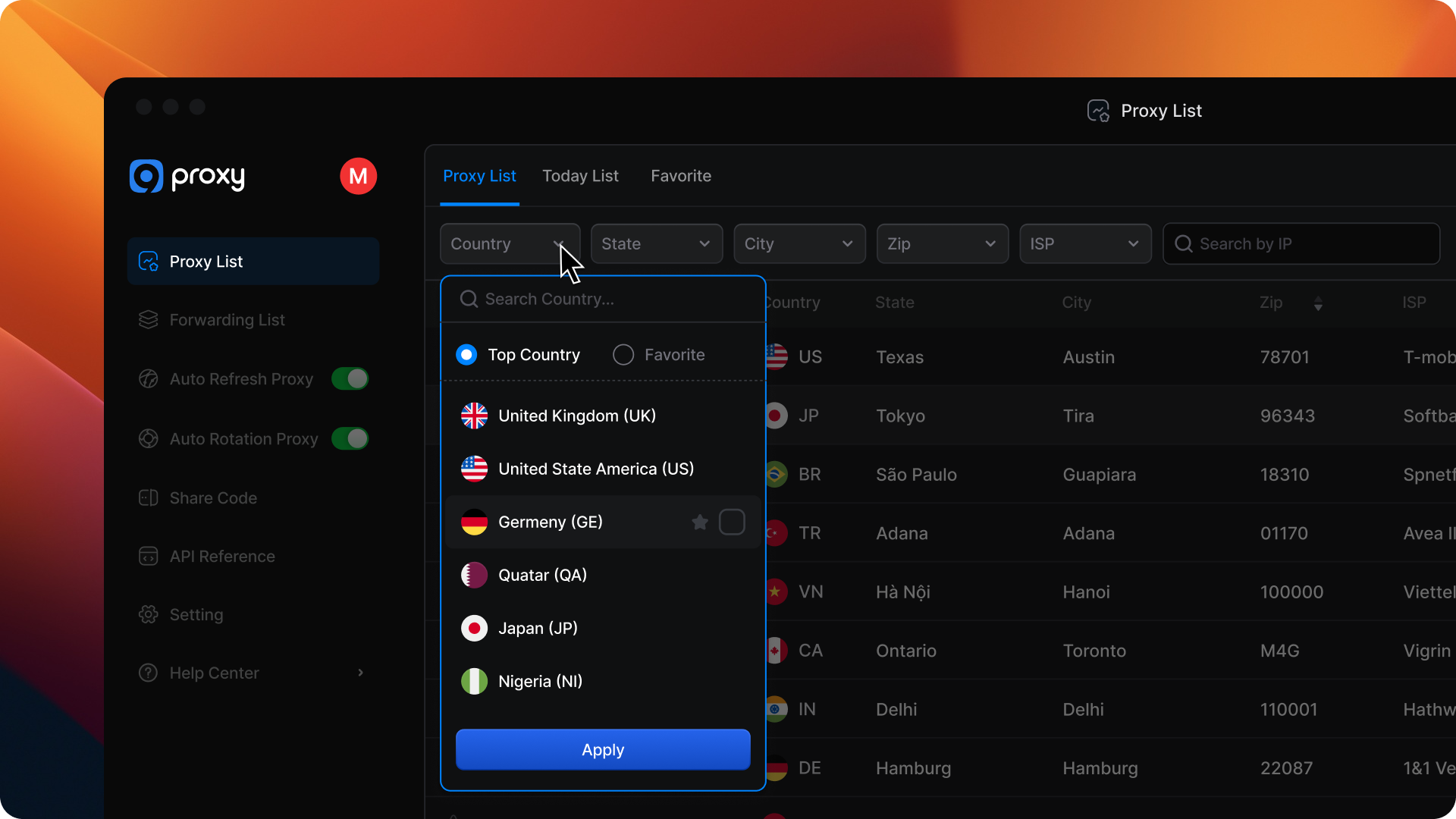Click the Help Center question mark icon

[x=149, y=673]
